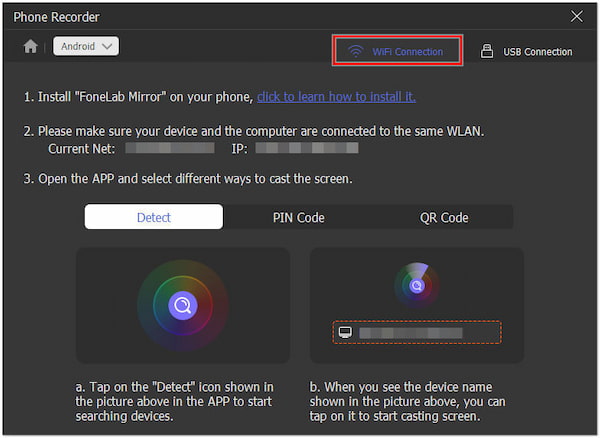Click the Phone Recorder title text

(x=56, y=17)
